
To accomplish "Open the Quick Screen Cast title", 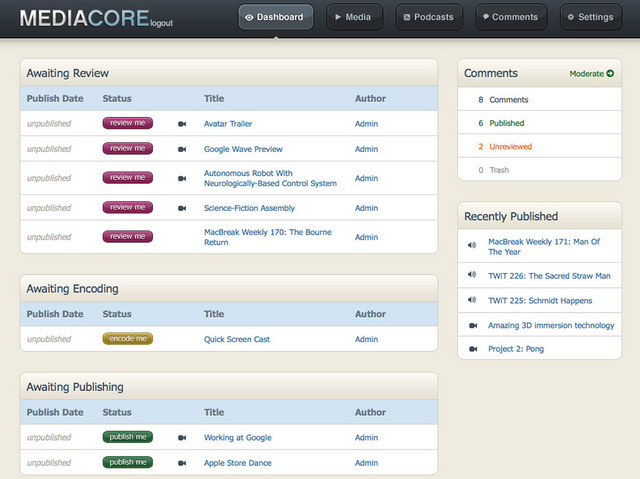I will 237,339.
